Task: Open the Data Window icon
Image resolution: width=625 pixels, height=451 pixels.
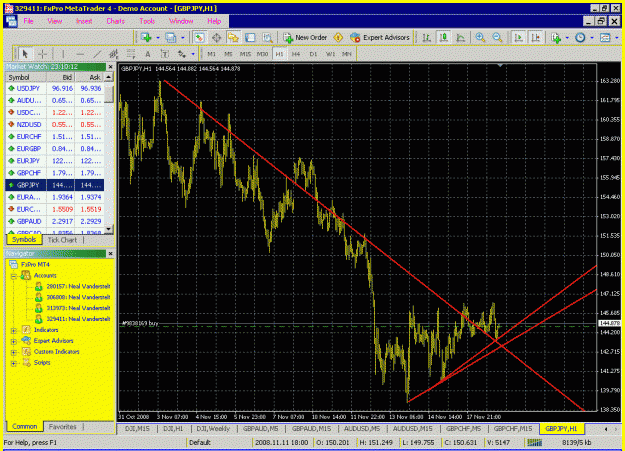Action: [216, 37]
